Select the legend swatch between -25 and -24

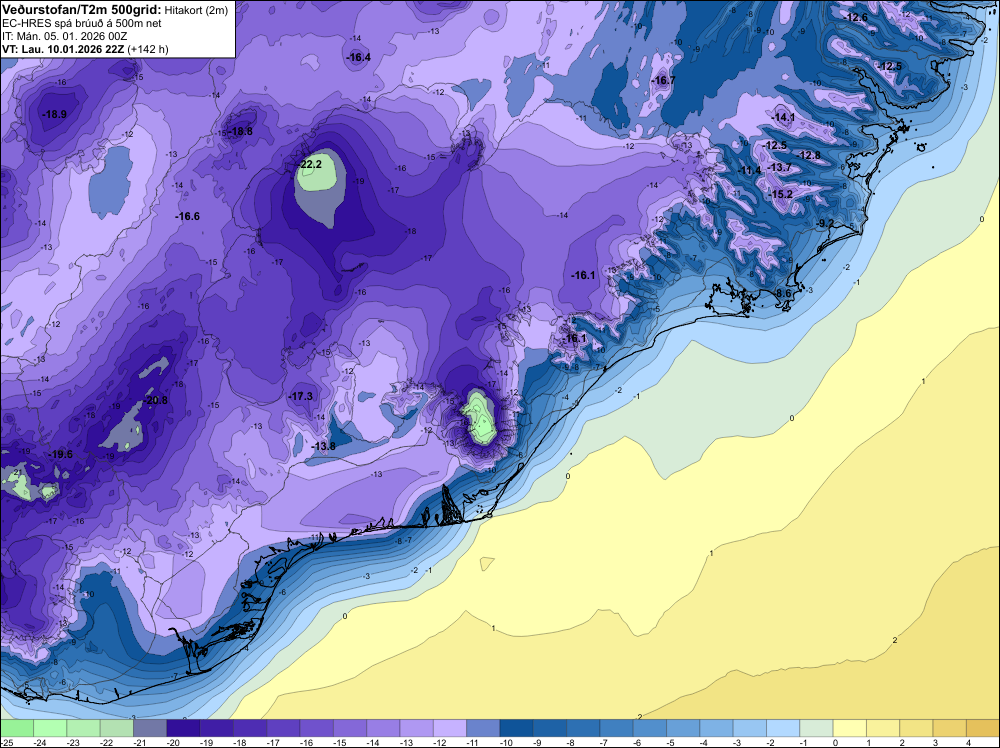click(17, 728)
